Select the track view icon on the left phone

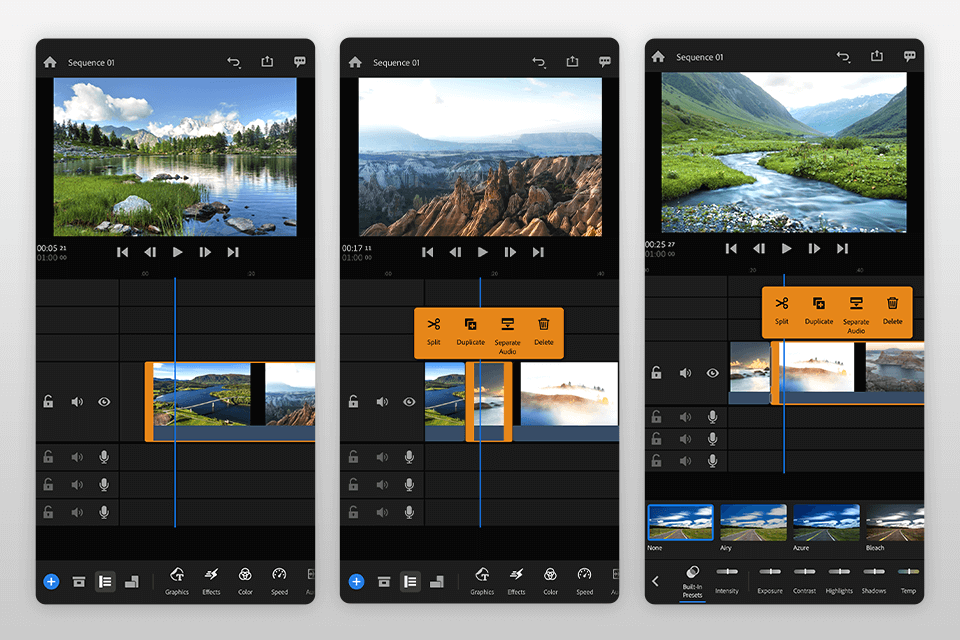[105, 581]
